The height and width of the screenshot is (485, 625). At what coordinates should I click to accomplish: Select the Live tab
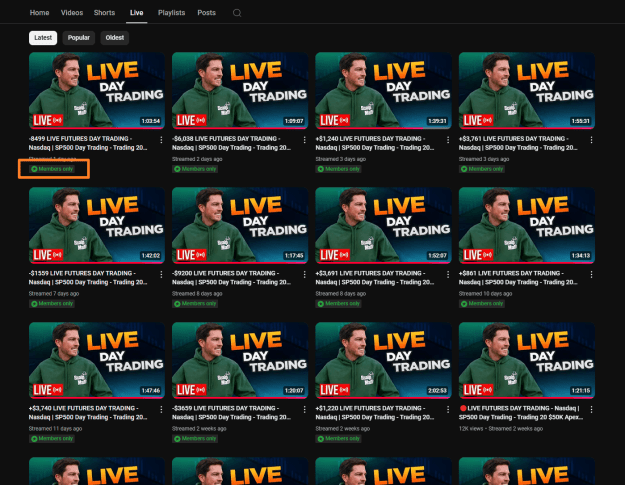pyautogui.click(x=136, y=13)
